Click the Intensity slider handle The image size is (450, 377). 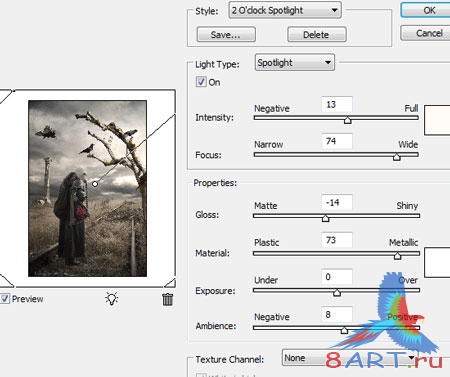point(347,120)
